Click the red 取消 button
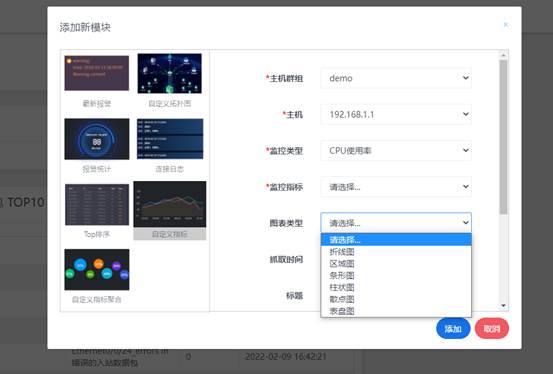This screenshot has height=374, width=553. click(x=492, y=328)
